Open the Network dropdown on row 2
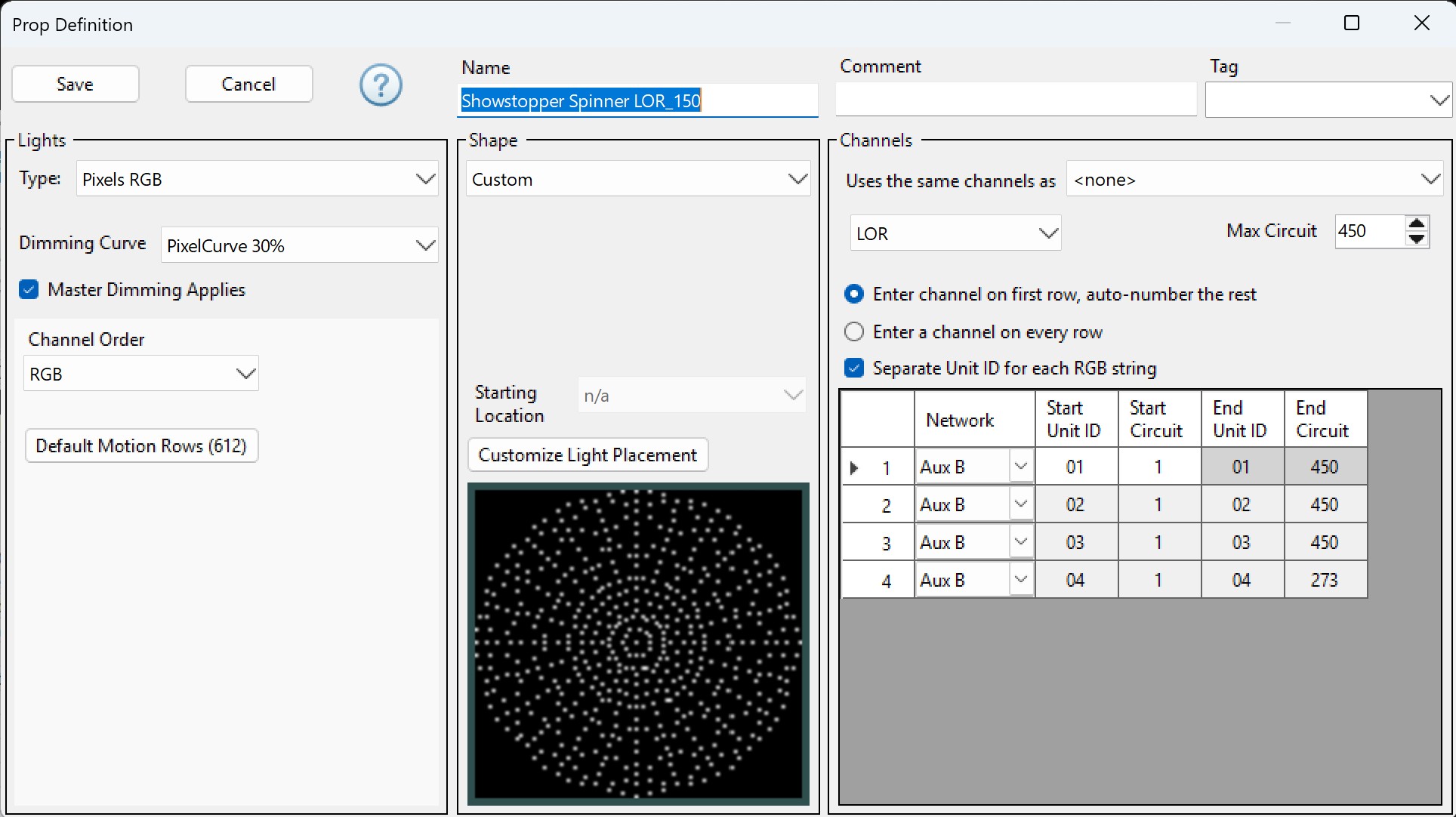Image resolution: width=1456 pixels, height=817 pixels. click(1021, 504)
